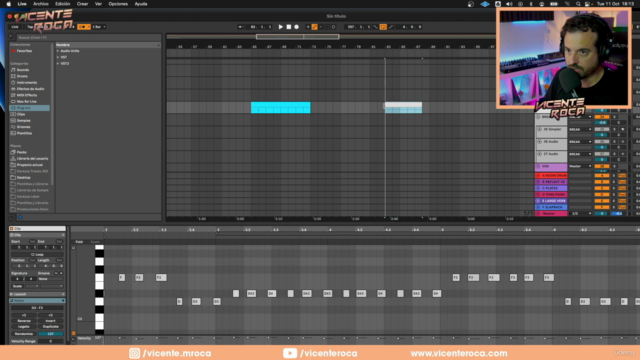Open the Master track 1/2 output dropdown
Screen dimensions: 640x360
tap(581, 213)
